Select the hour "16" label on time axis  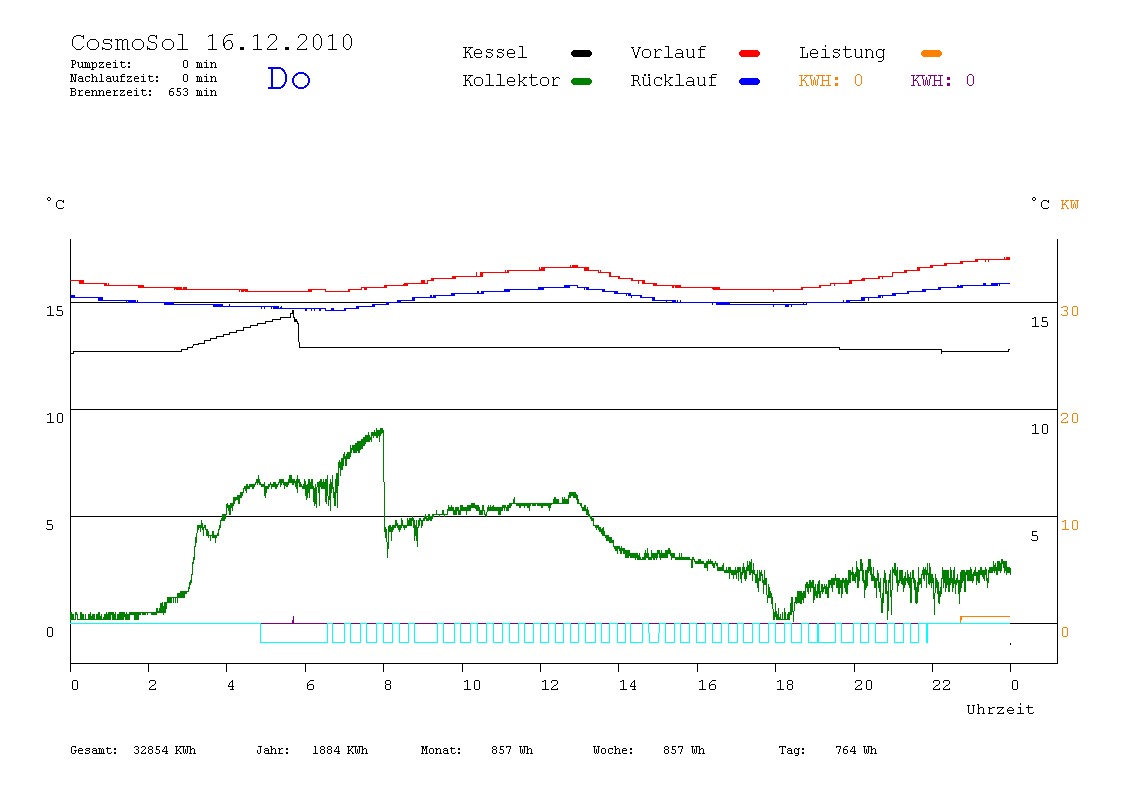point(707,685)
